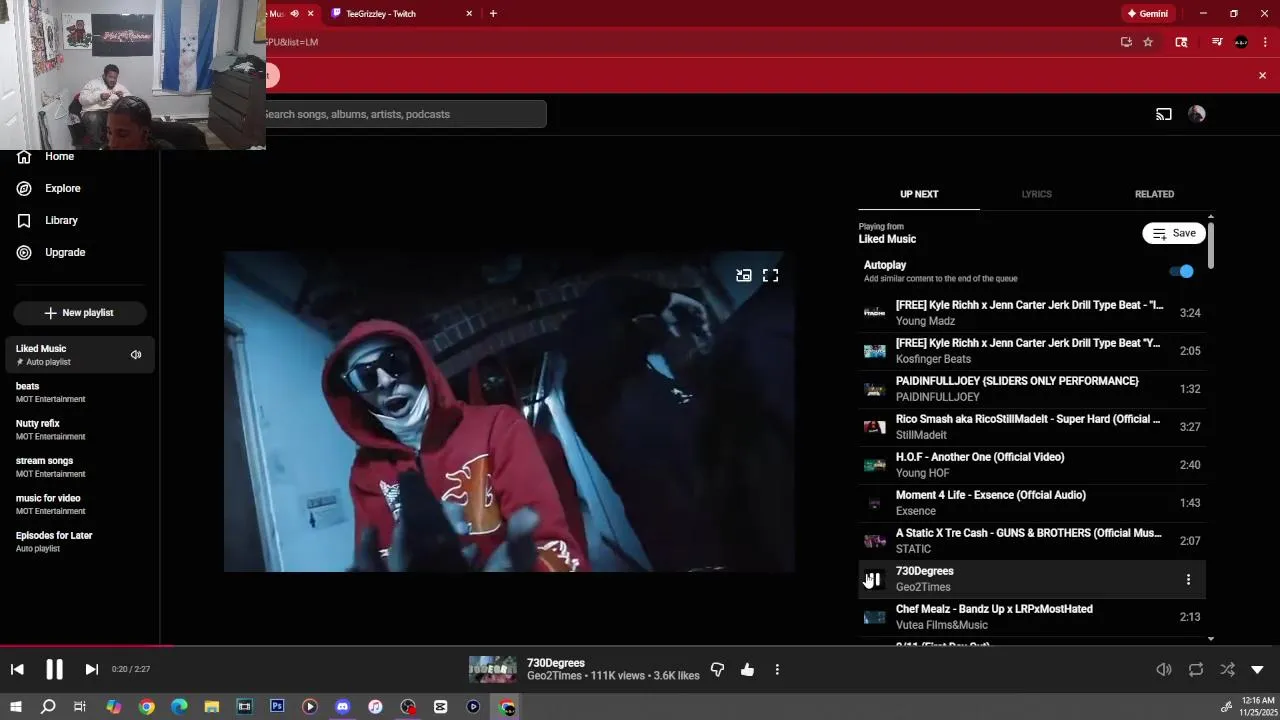Viewport: 1280px width, 720px height.
Task: Play the Kosfinger Beats track
Action: tap(1032, 351)
